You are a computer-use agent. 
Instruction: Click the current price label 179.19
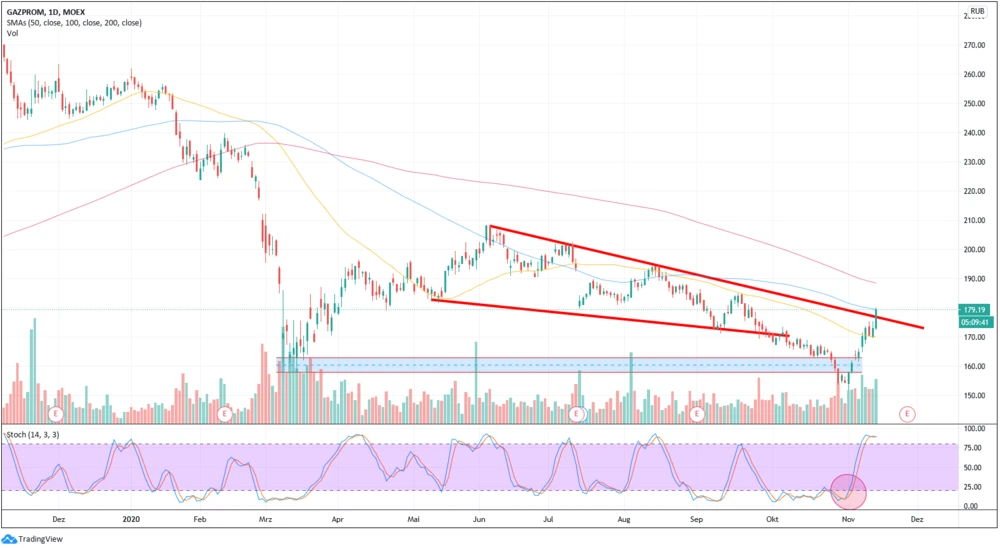[x=976, y=309]
